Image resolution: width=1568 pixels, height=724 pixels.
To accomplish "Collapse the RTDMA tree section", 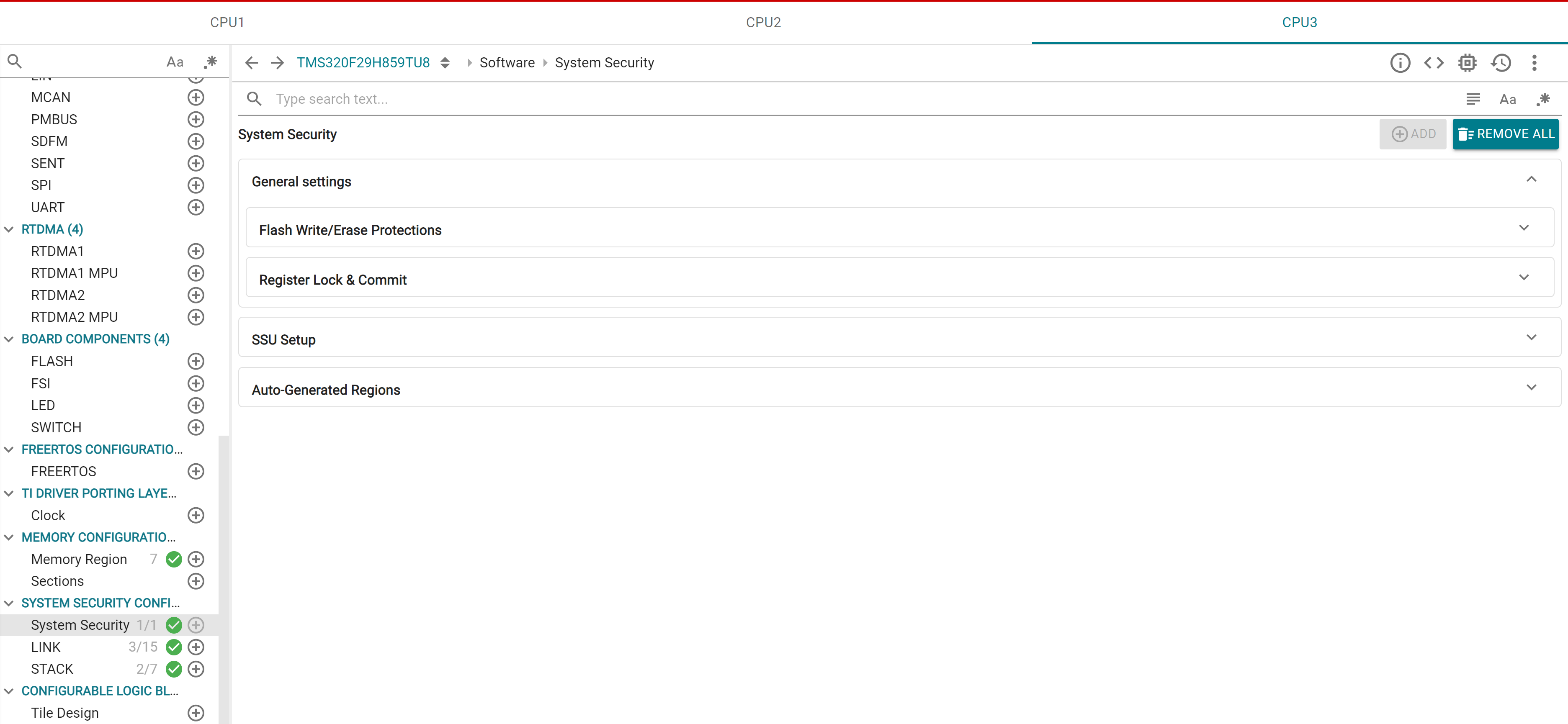I will pyautogui.click(x=8, y=229).
